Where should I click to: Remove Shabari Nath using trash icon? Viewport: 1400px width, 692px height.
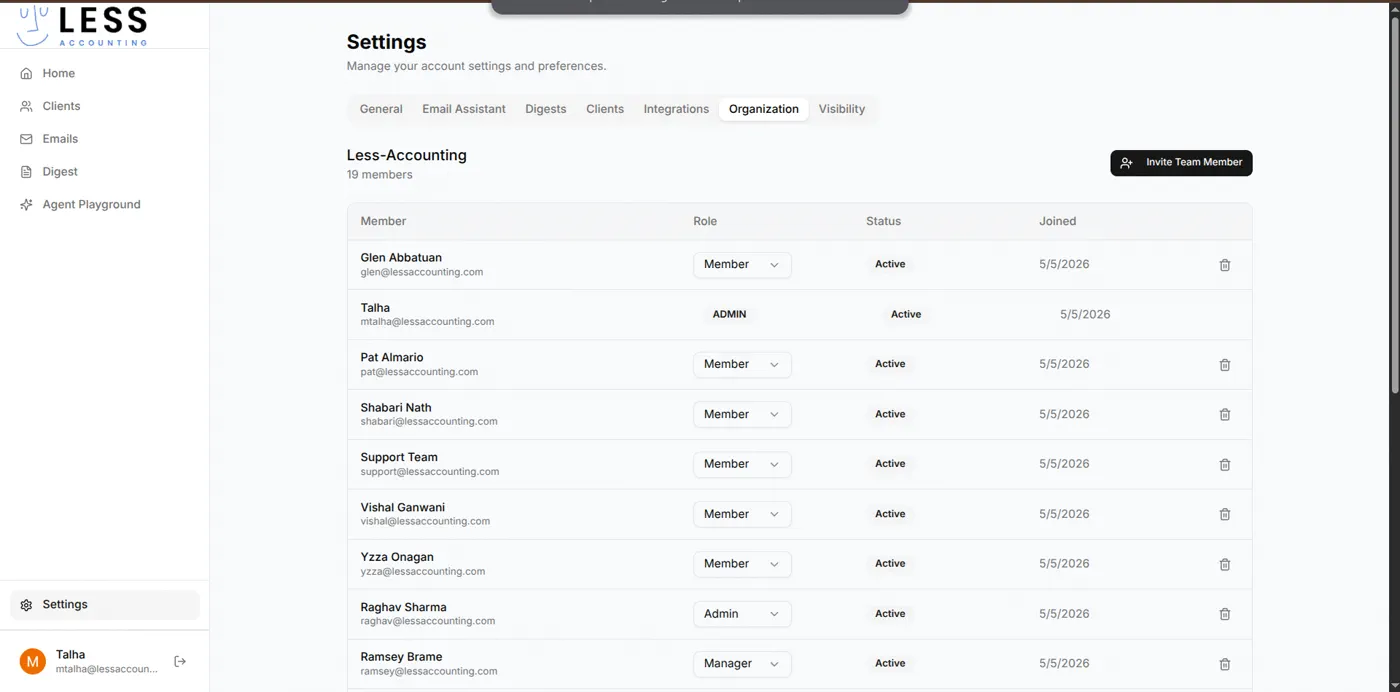pos(1225,414)
